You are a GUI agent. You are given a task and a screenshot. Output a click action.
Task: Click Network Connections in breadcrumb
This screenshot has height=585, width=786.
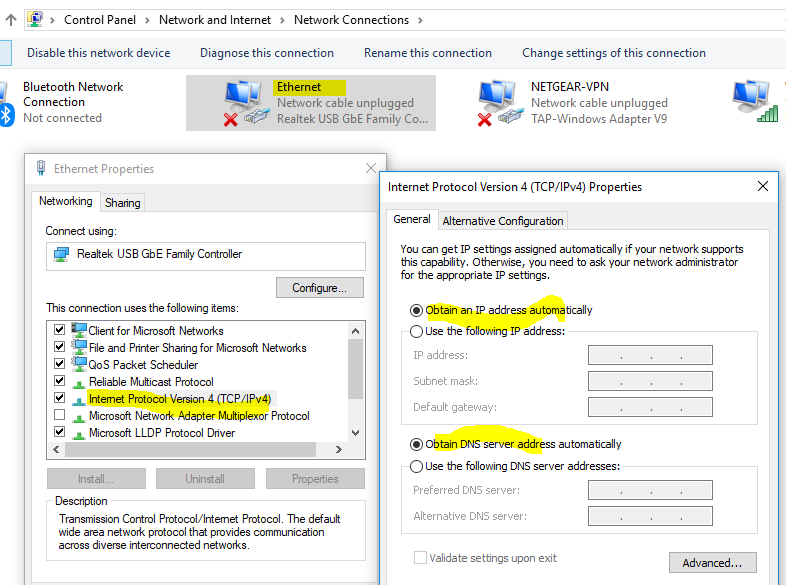pyautogui.click(x=351, y=20)
